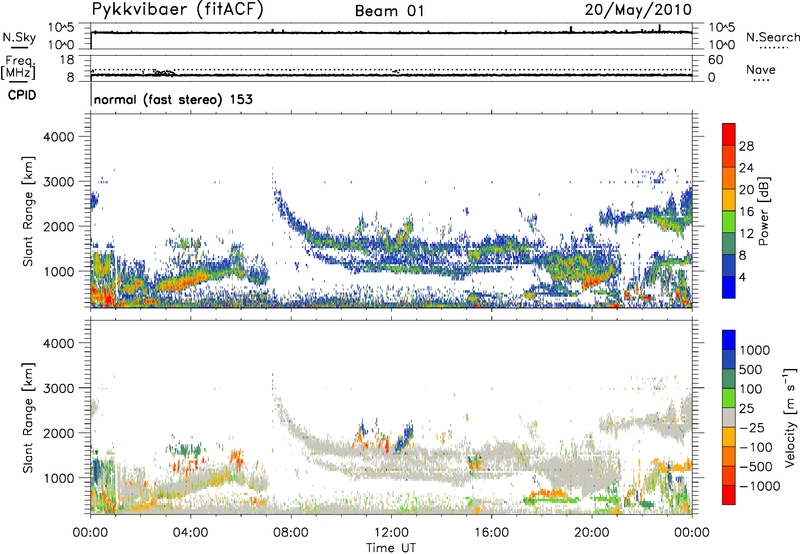Click the '-100' velocity colorbar value

(755, 447)
